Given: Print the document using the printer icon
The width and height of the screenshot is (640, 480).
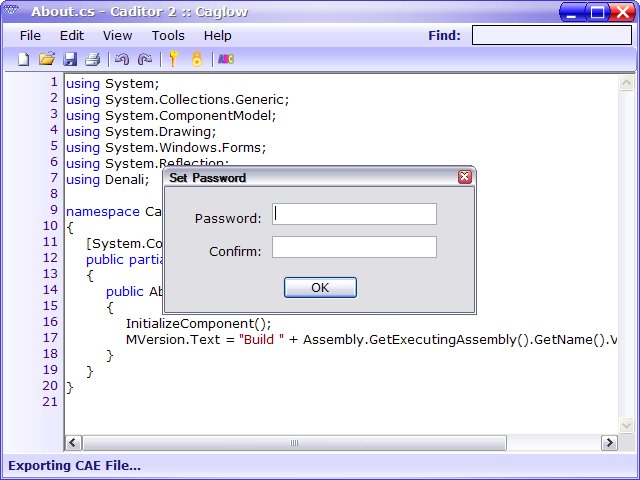Looking at the screenshot, I should coord(93,59).
